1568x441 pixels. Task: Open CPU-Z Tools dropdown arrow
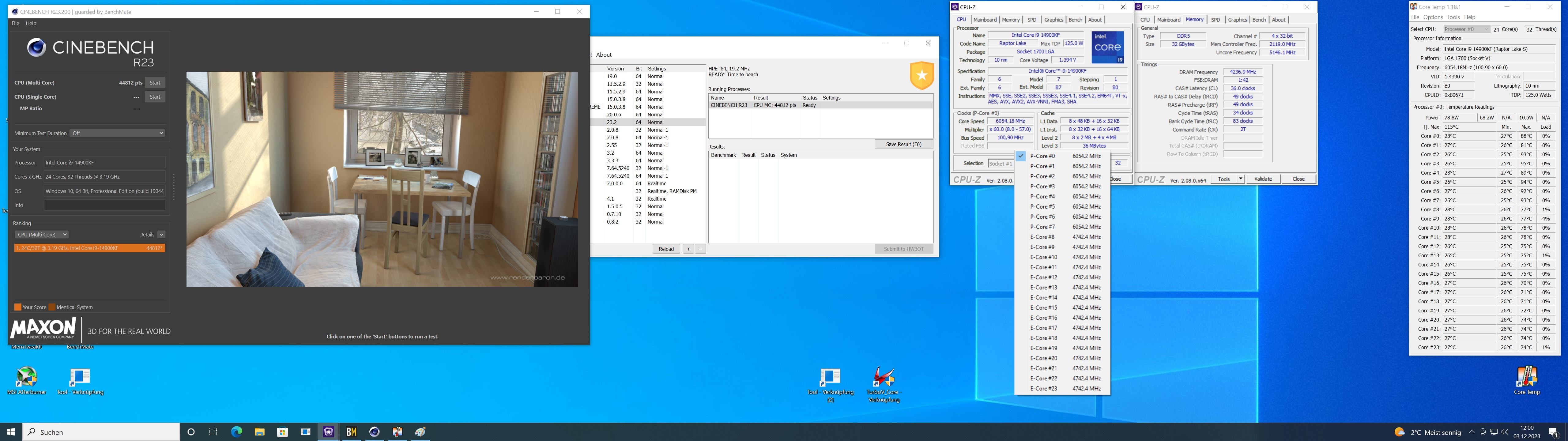click(1241, 179)
